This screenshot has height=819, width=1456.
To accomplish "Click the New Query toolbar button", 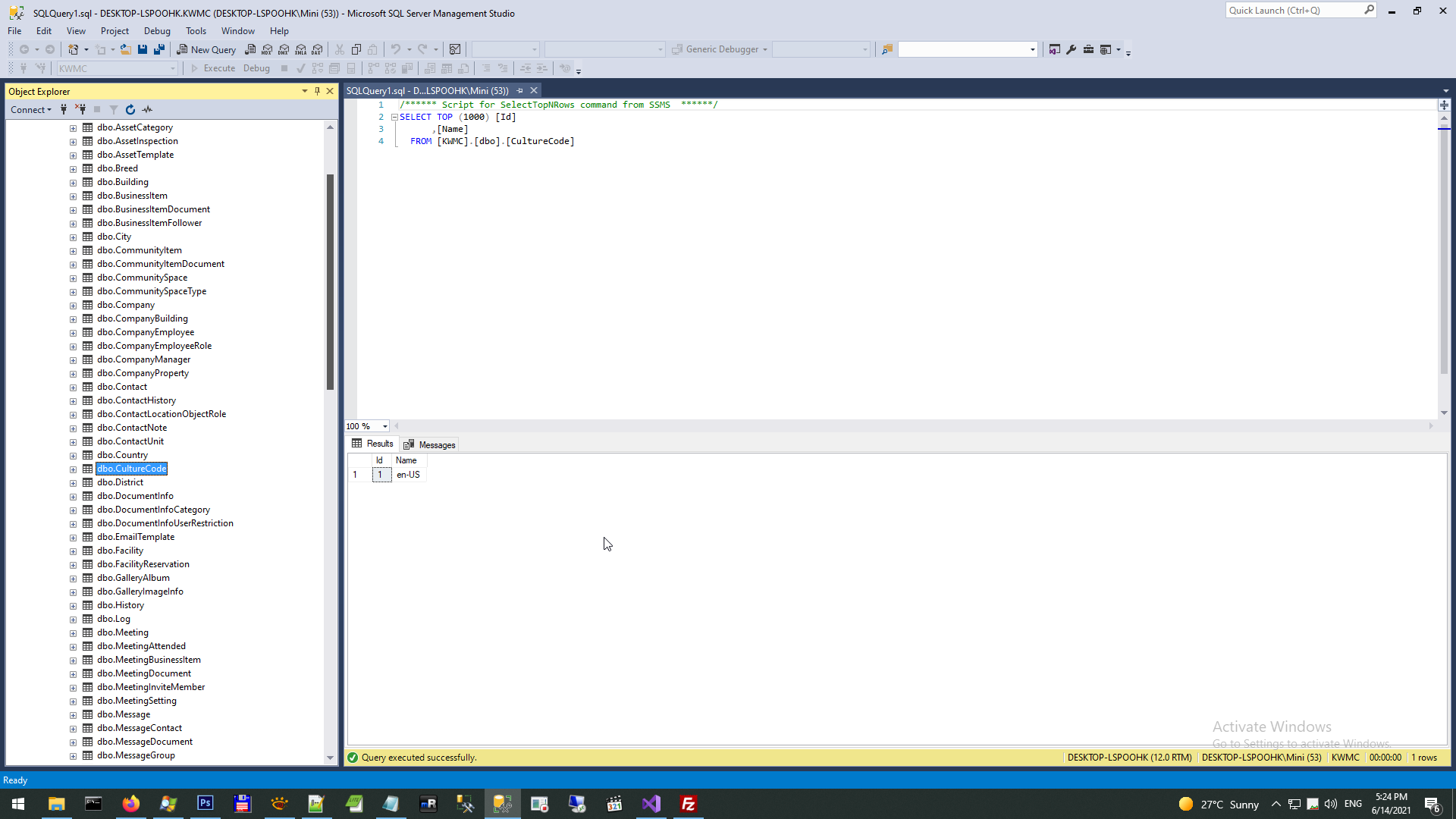I will [x=206, y=49].
